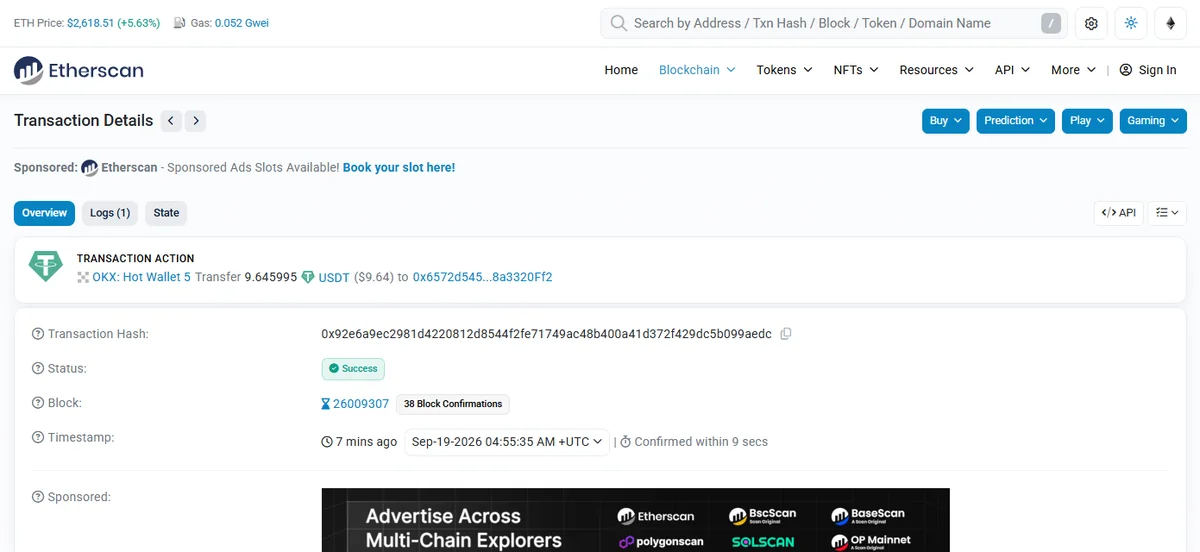Viewport: 1200px width, 552px height.
Task: Open the timestamp format dropdown
Action: click(x=507, y=442)
